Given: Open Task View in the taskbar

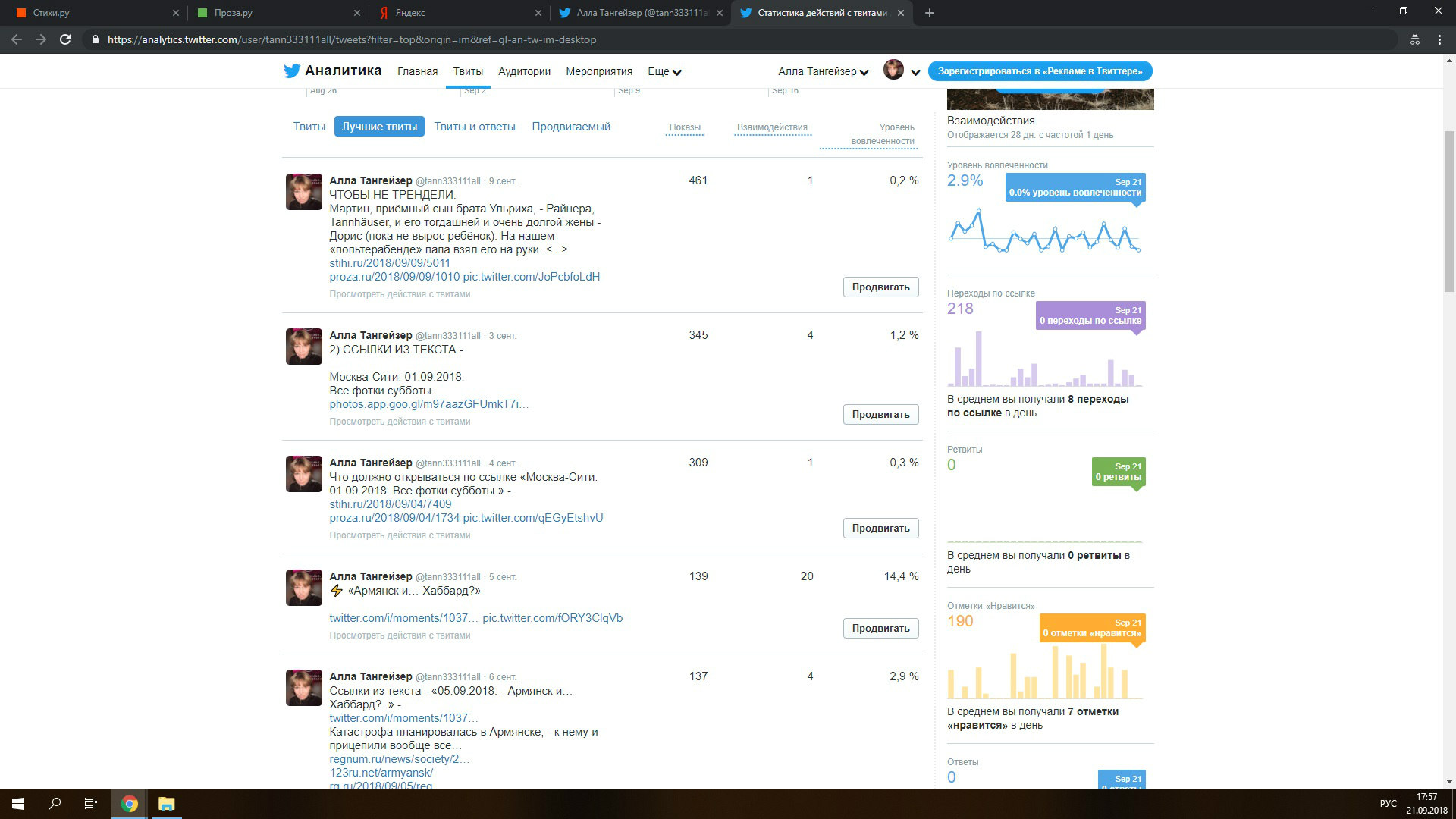Looking at the screenshot, I should click(91, 804).
